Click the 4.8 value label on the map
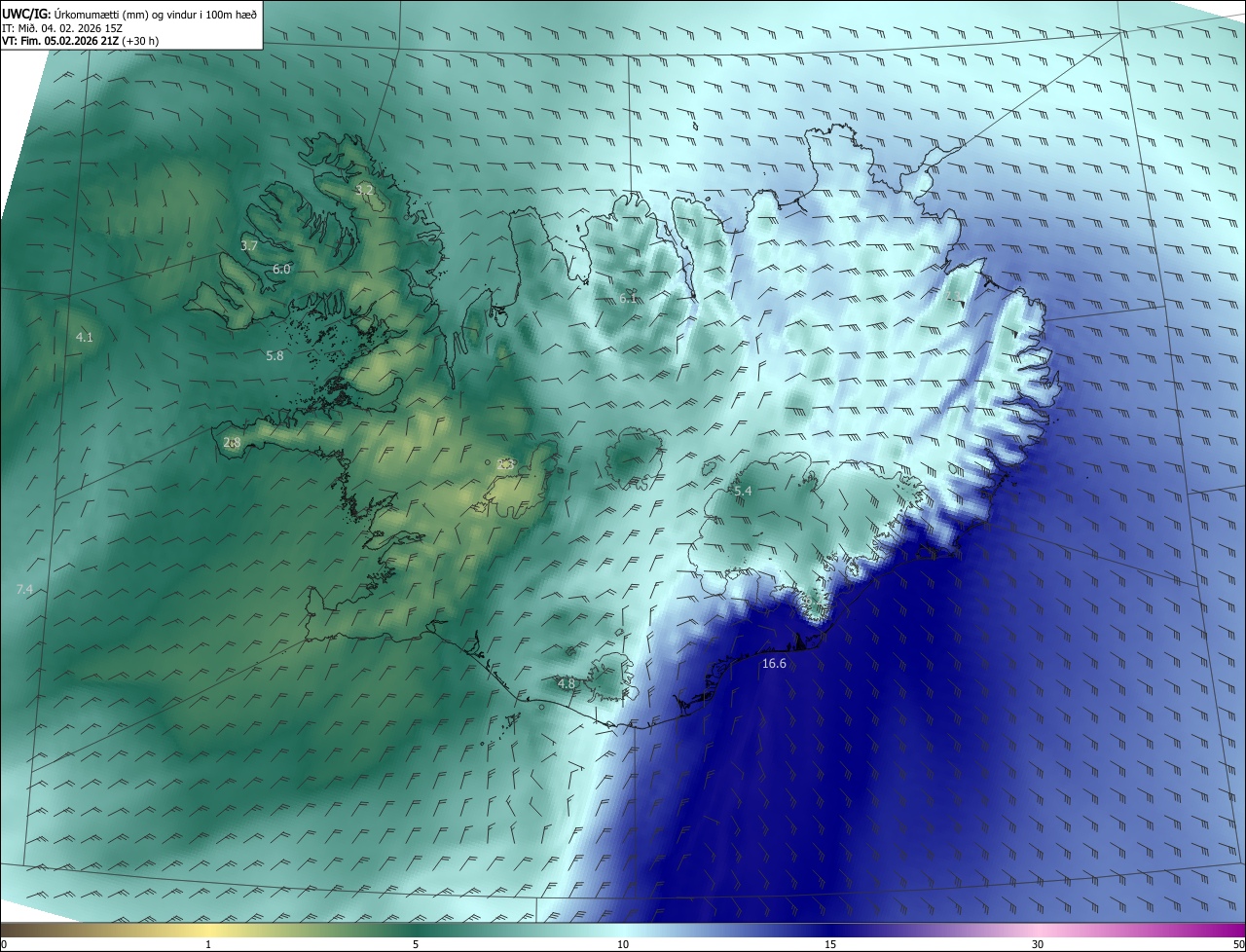Screen dimensions: 1246x952 pos(567,684)
